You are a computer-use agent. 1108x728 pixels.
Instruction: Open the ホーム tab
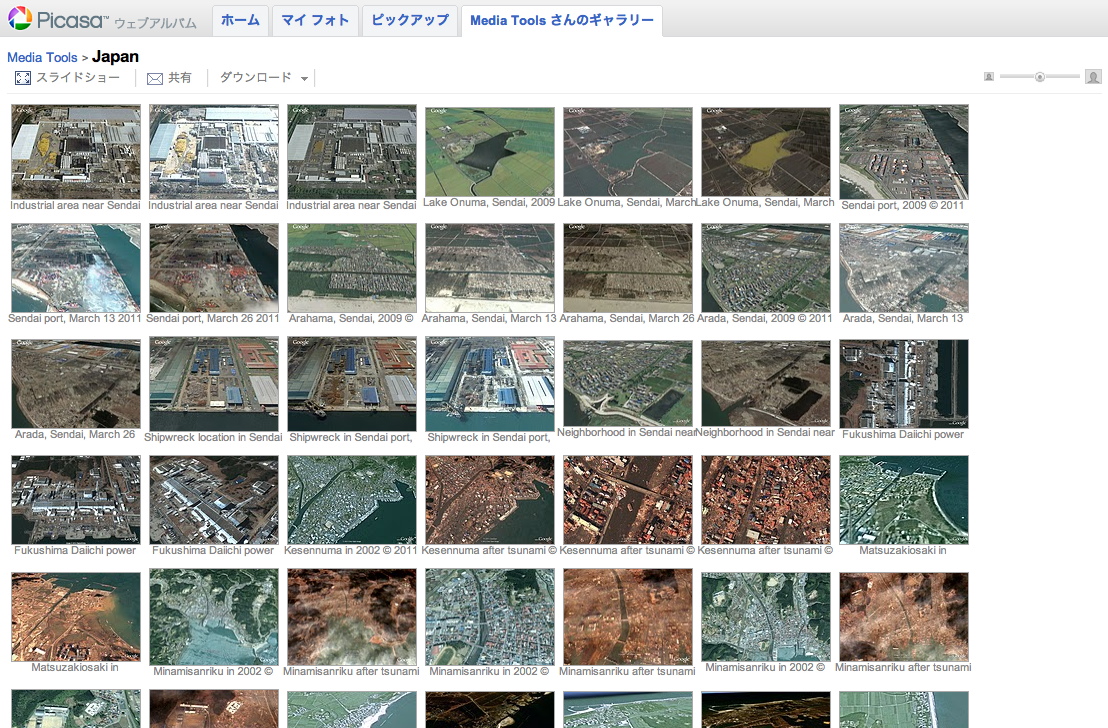pyautogui.click(x=240, y=20)
